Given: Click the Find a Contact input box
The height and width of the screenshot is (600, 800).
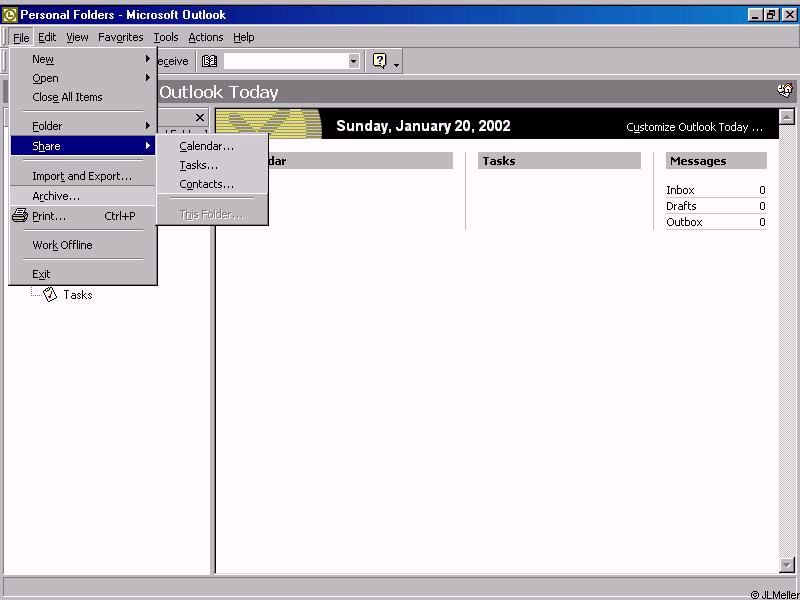Looking at the screenshot, I should 286,62.
